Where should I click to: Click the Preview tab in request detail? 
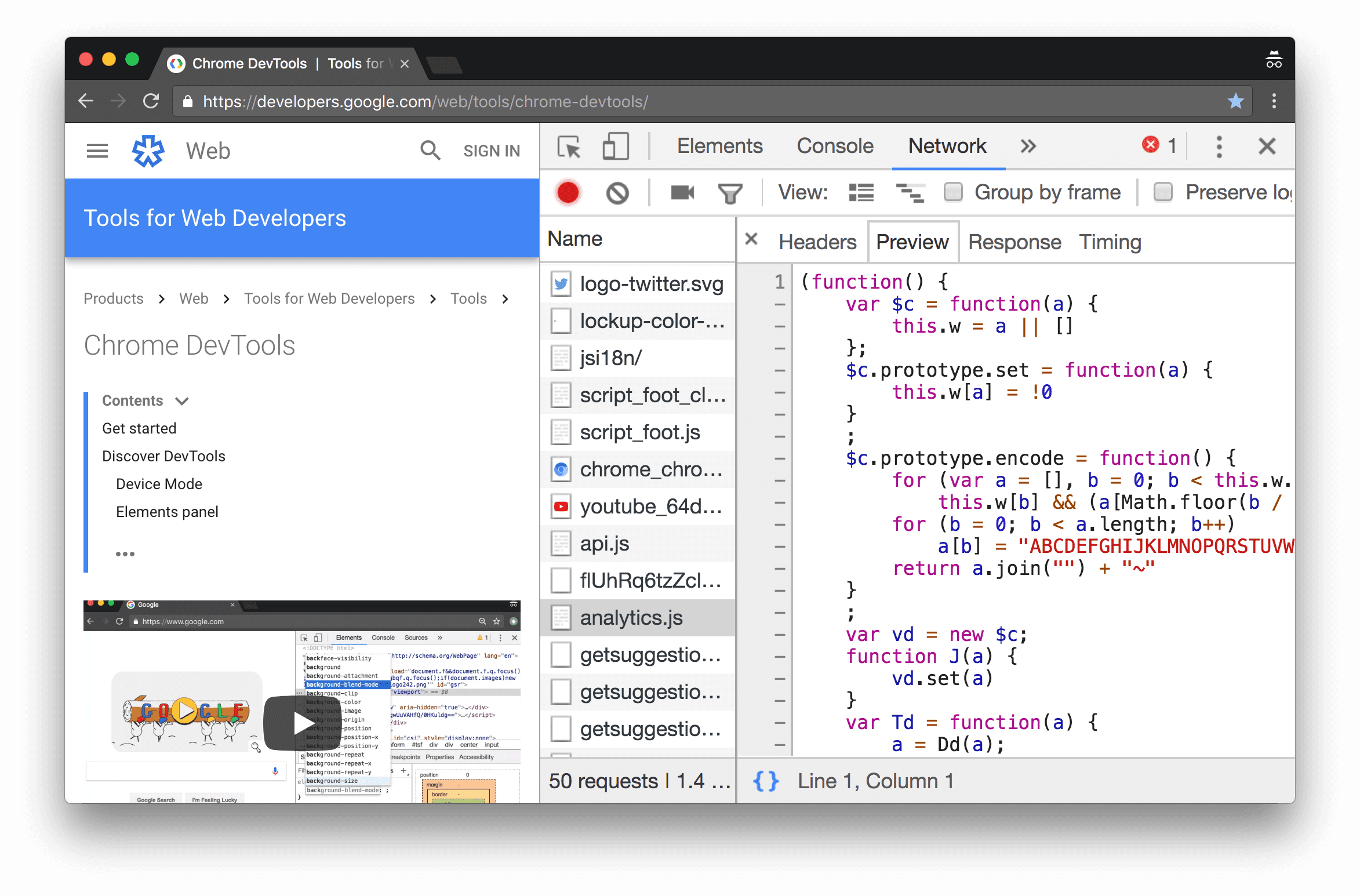tap(911, 241)
